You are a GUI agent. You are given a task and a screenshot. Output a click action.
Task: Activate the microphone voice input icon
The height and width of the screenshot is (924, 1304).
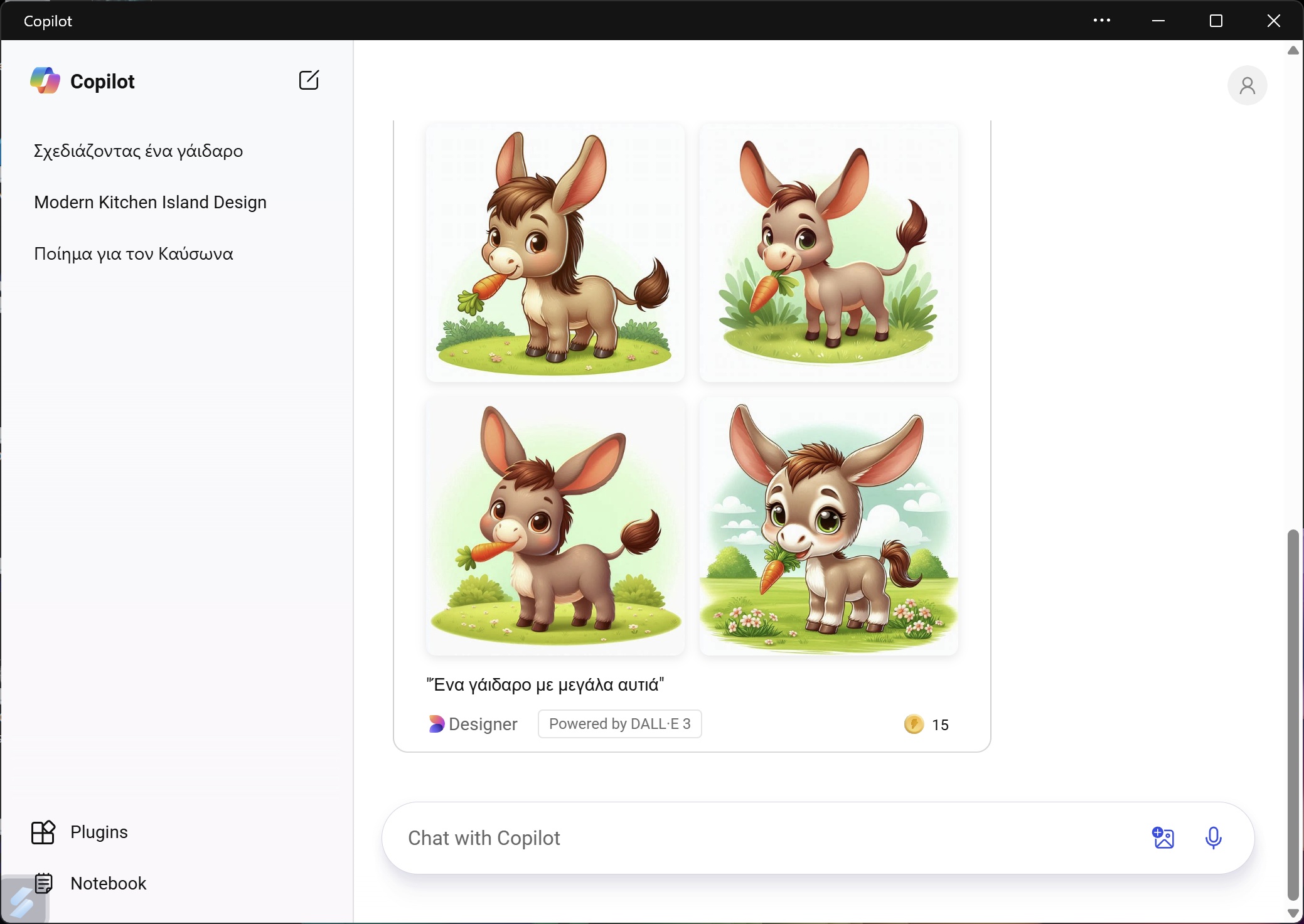coord(1213,838)
